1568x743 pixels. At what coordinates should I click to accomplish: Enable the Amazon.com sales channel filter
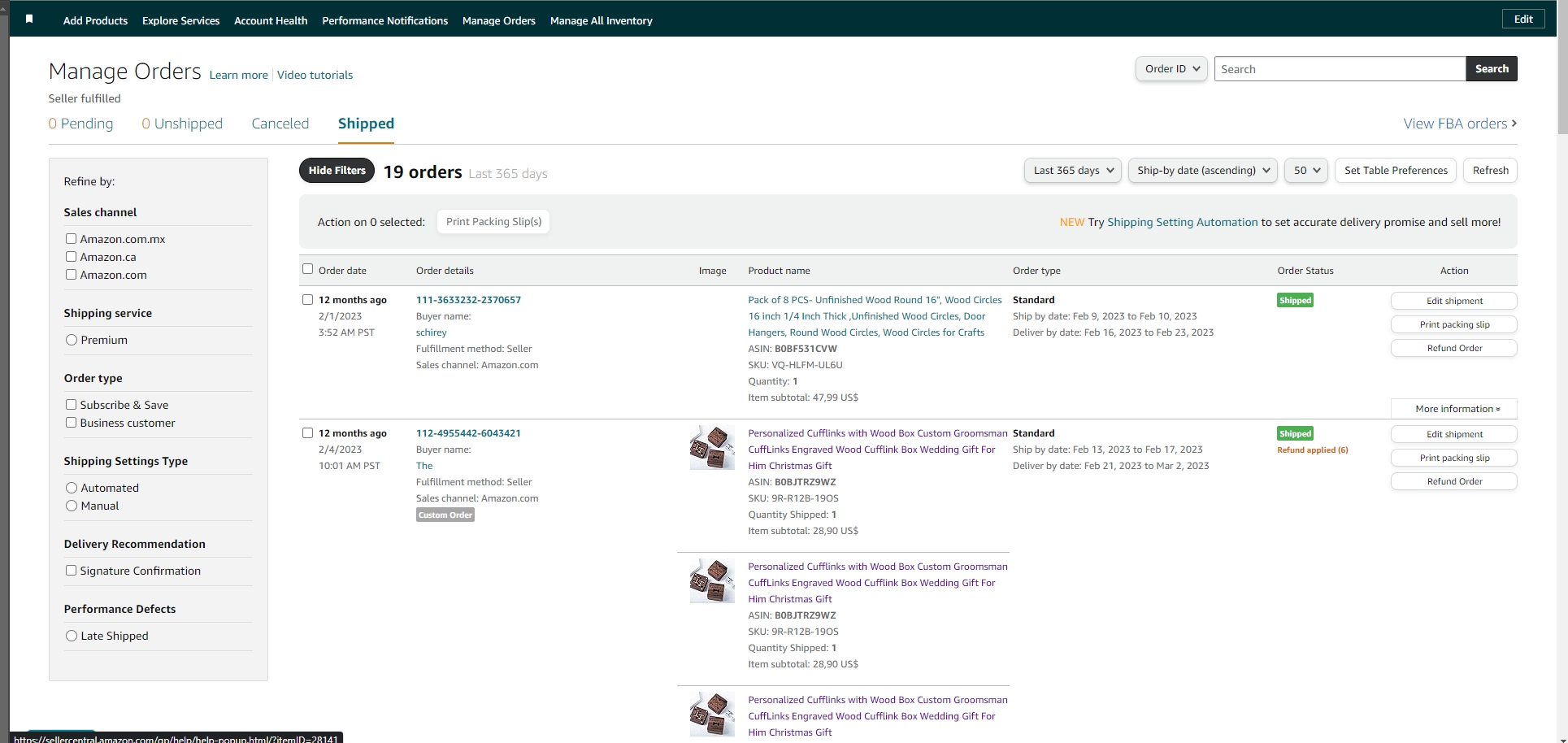pos(71,275)
